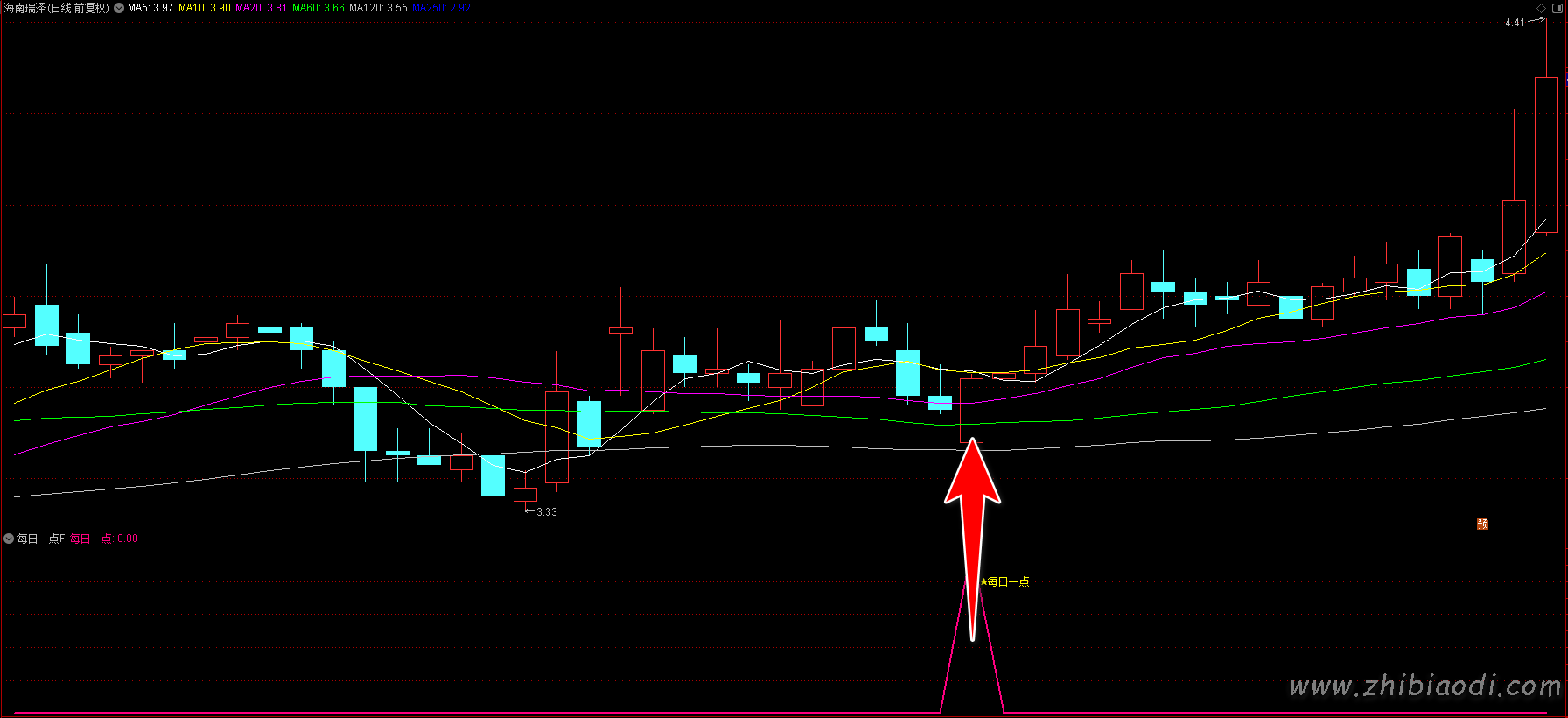Select the tall red candlestick at far right
Viewport: 1568px width, 718px height.
[1546, 154]
